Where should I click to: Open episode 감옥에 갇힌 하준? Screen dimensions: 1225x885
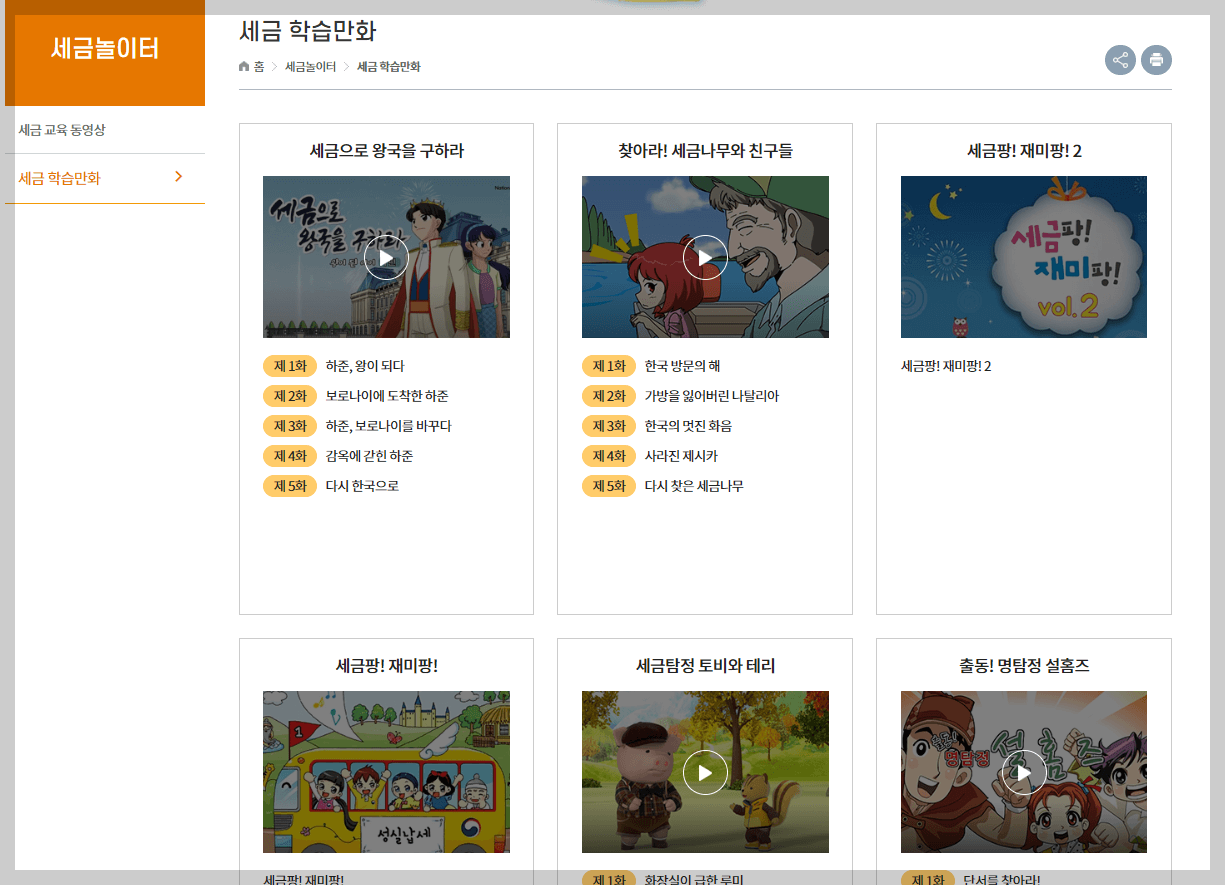pos(369,456)
